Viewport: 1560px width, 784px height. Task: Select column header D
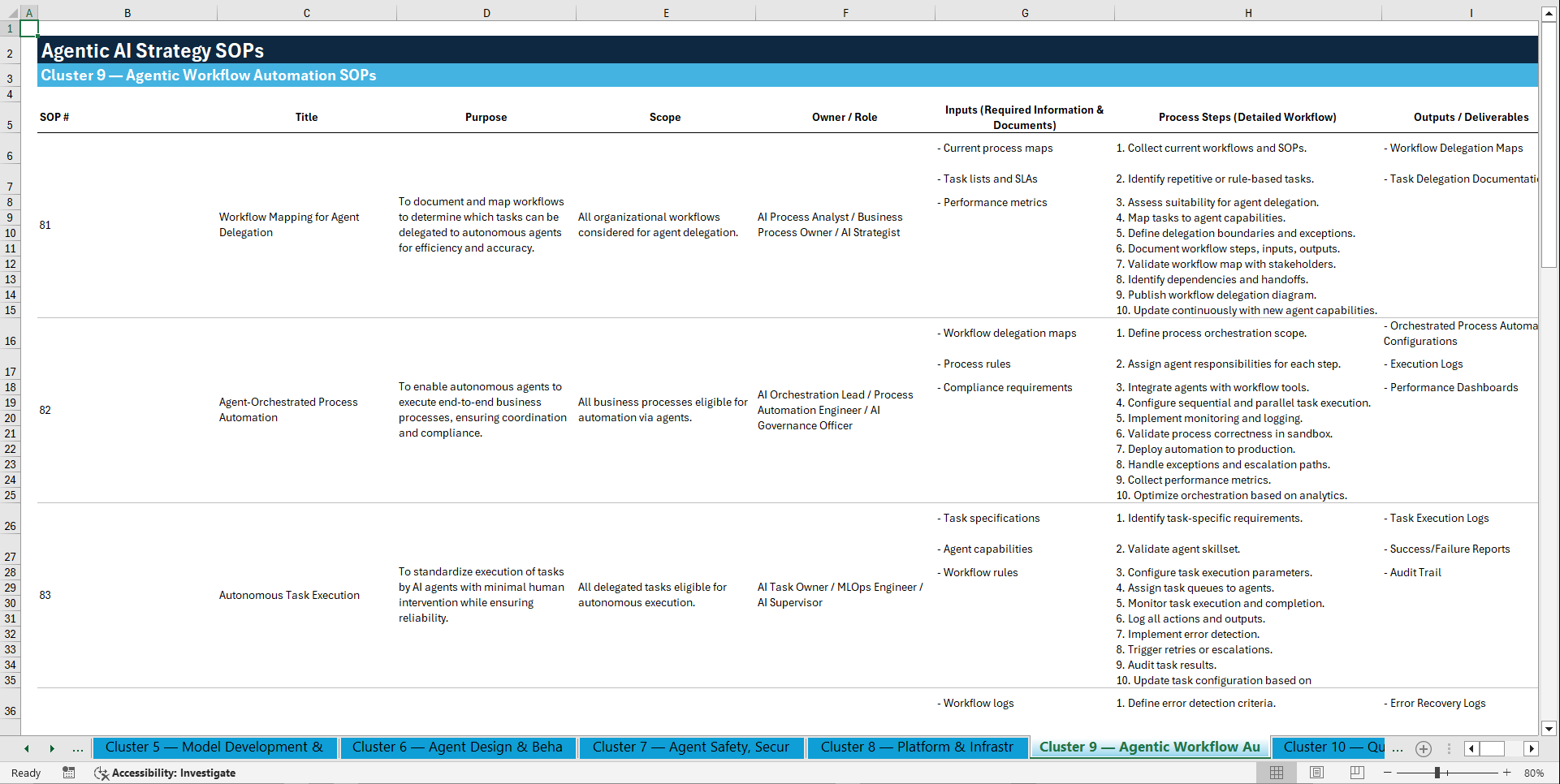pos(486,13)
